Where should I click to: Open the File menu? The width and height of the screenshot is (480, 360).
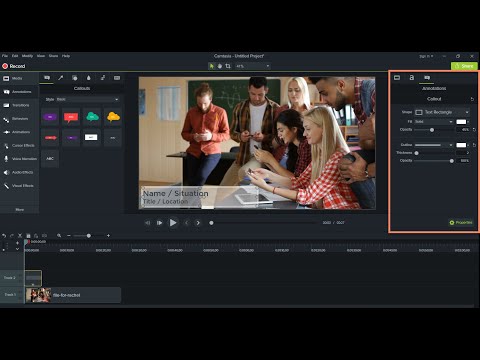(5, 56)
